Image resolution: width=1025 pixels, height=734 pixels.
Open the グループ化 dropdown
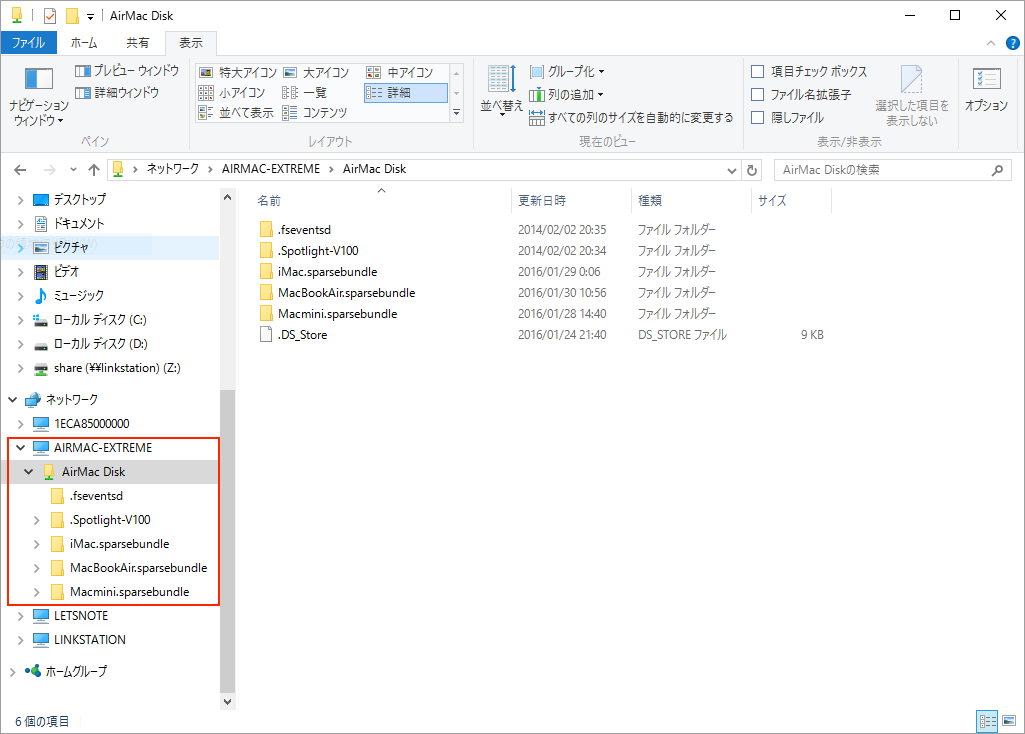coord(567,71)
